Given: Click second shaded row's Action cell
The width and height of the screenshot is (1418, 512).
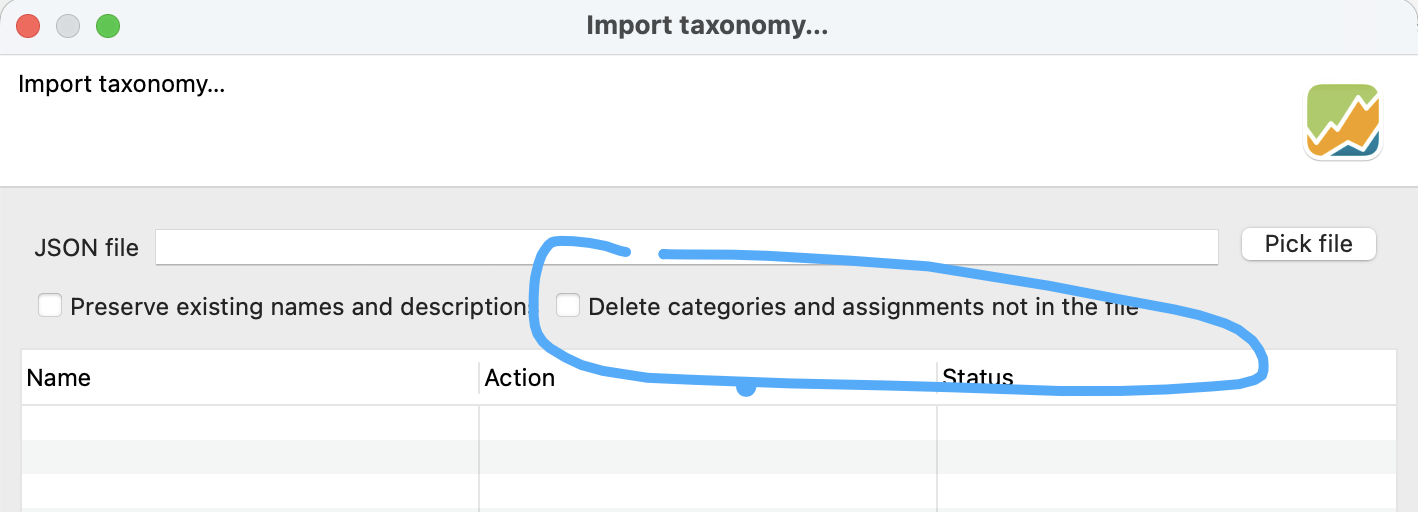Looking at the screenshot, I should point(707,457).
